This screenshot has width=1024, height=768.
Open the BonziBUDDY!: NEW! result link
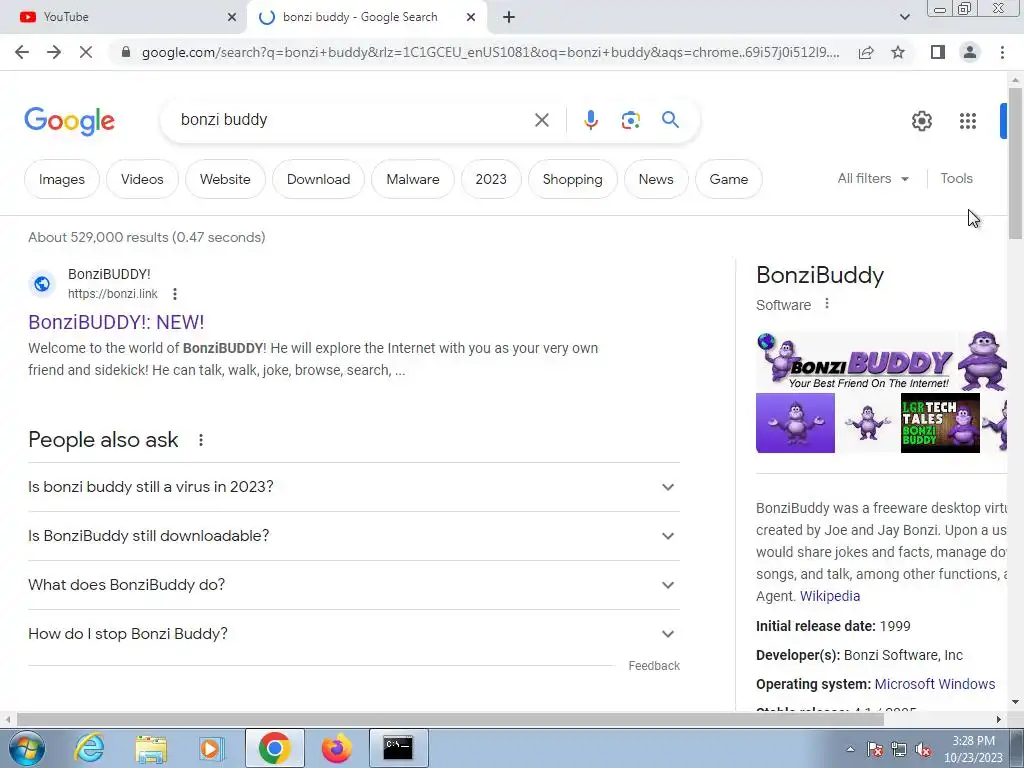116,322
